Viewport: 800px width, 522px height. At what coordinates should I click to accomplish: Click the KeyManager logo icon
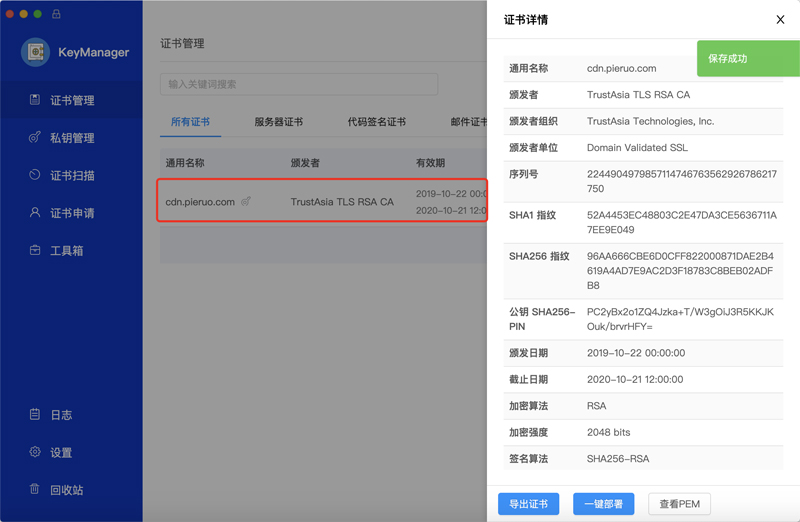[36, 52]
